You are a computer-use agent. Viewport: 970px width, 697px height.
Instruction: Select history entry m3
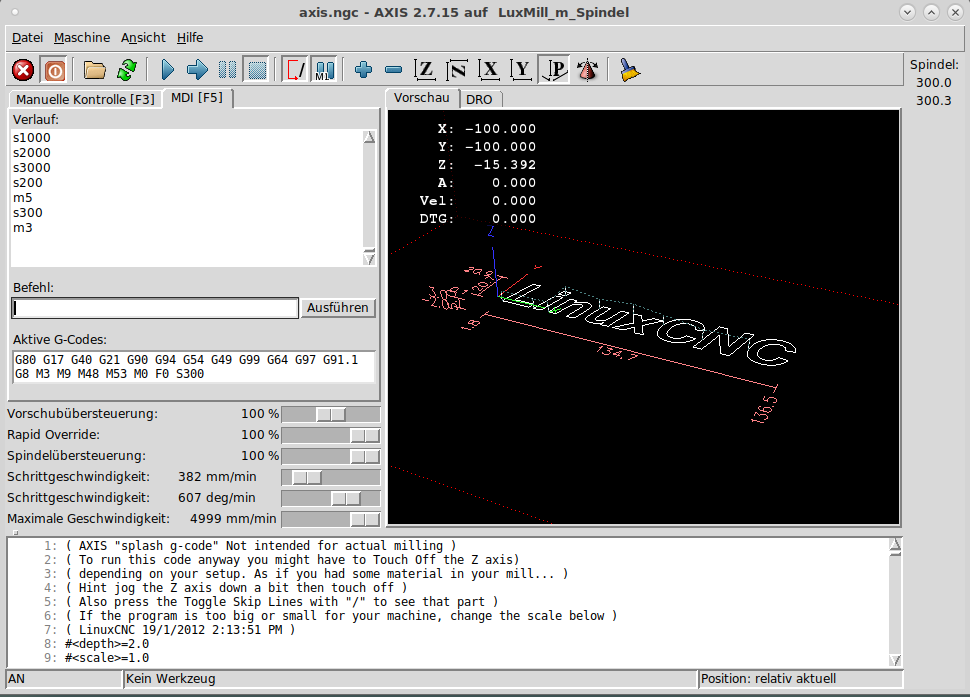(22, 227)
